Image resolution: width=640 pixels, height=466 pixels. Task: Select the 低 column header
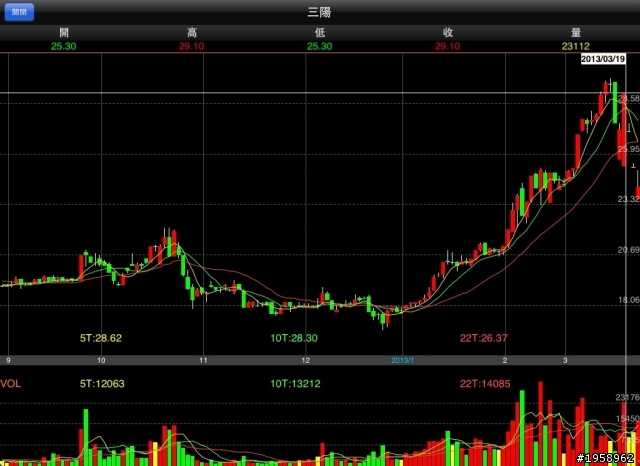click(x=320, y=33)
